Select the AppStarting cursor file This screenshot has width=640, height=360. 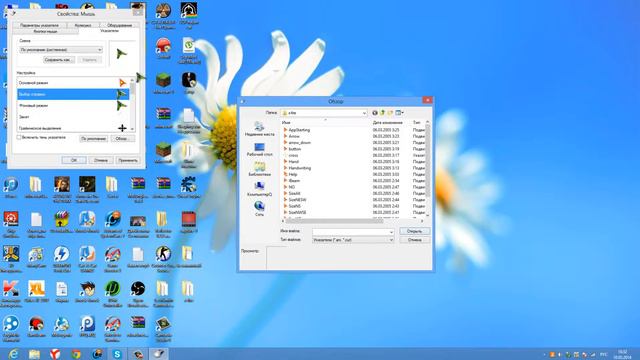tap(296, 130)
